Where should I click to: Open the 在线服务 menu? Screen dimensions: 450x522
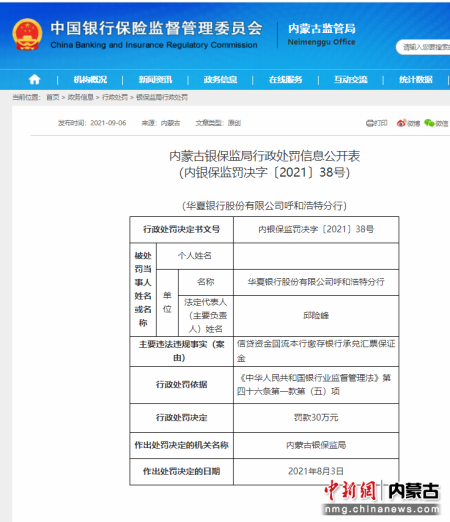tap(285, 79)
